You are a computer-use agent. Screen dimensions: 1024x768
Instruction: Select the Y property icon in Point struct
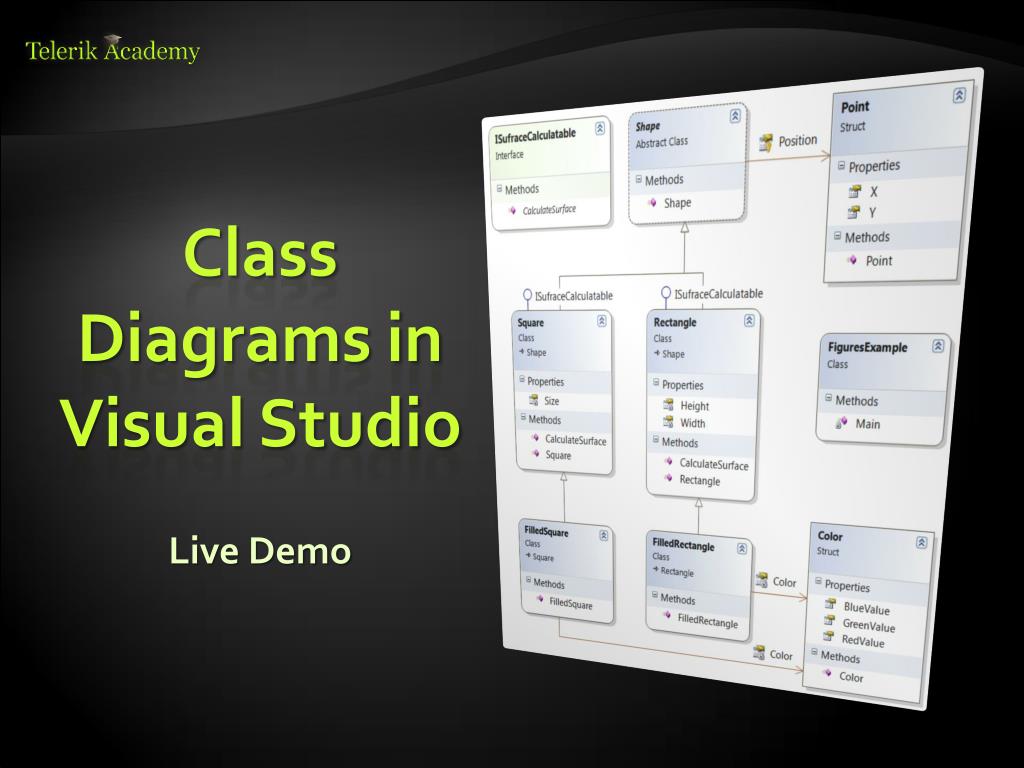point(853,212)
